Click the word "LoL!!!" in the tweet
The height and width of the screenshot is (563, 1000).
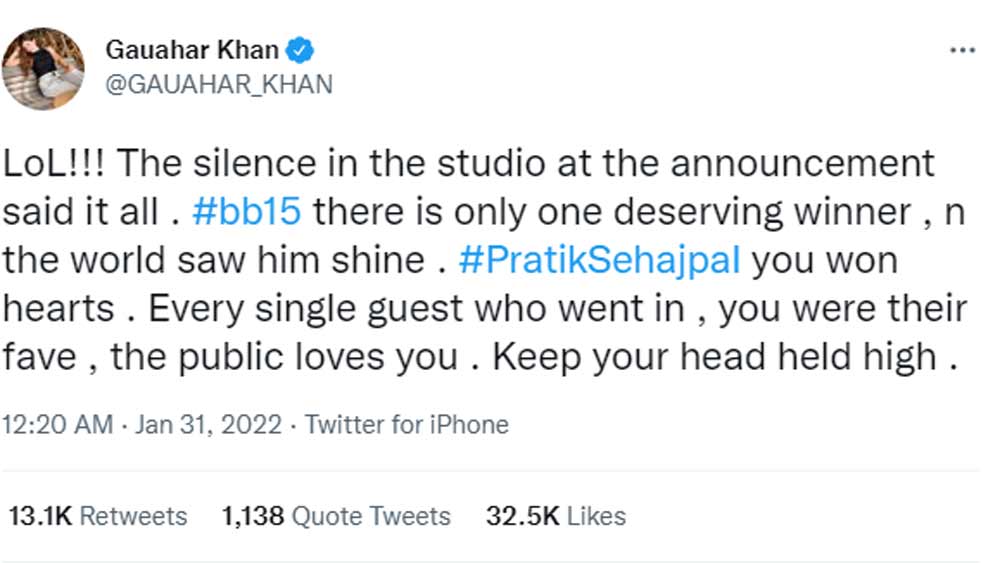pyautogui.click(x=58, y=162)
